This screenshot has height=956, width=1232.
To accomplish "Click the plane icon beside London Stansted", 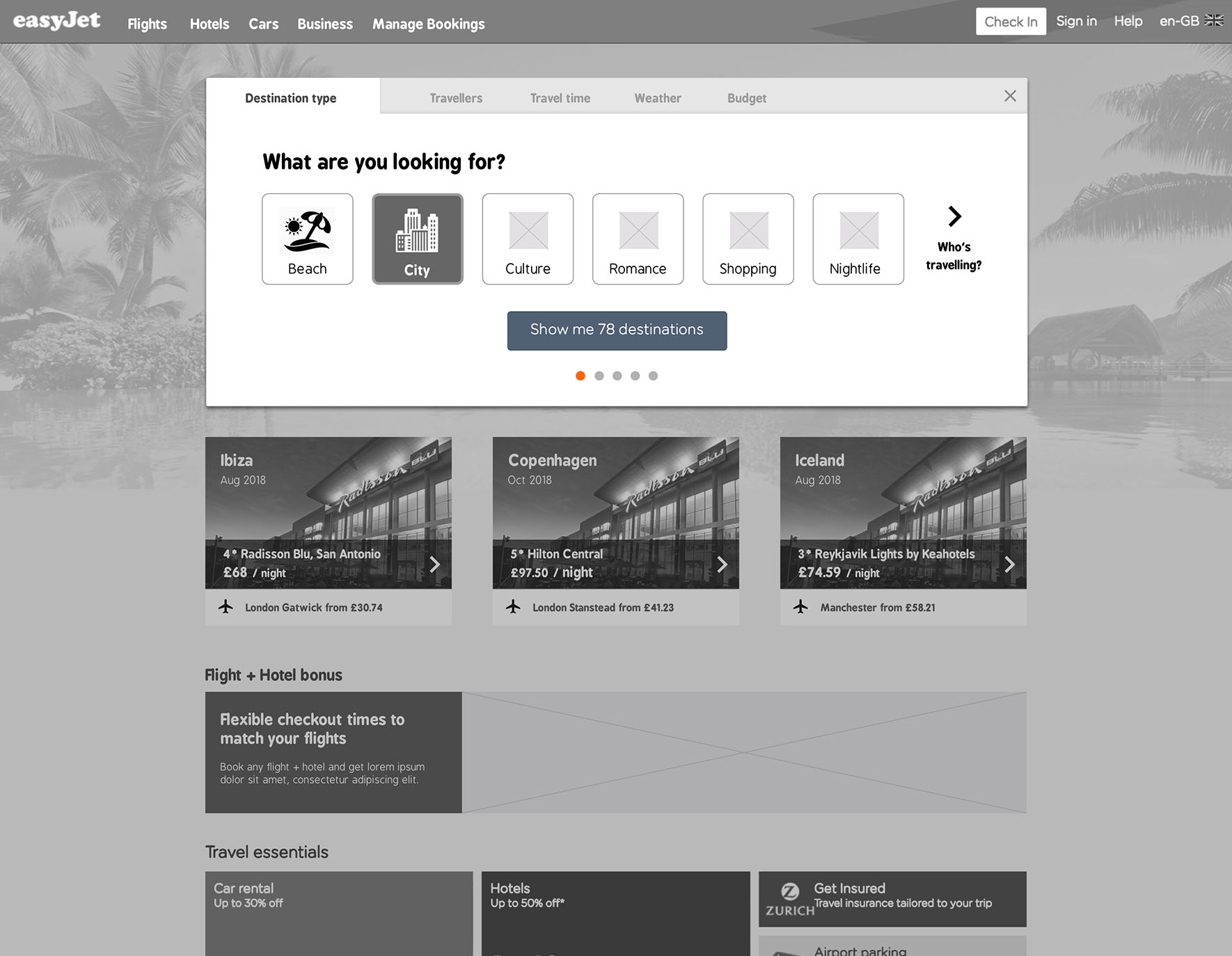I will [513, 607].
